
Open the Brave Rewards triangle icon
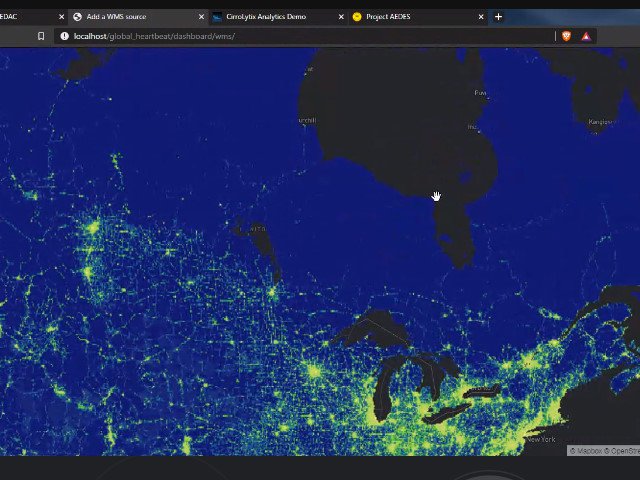pyautogui.click(x=586, y=36)
